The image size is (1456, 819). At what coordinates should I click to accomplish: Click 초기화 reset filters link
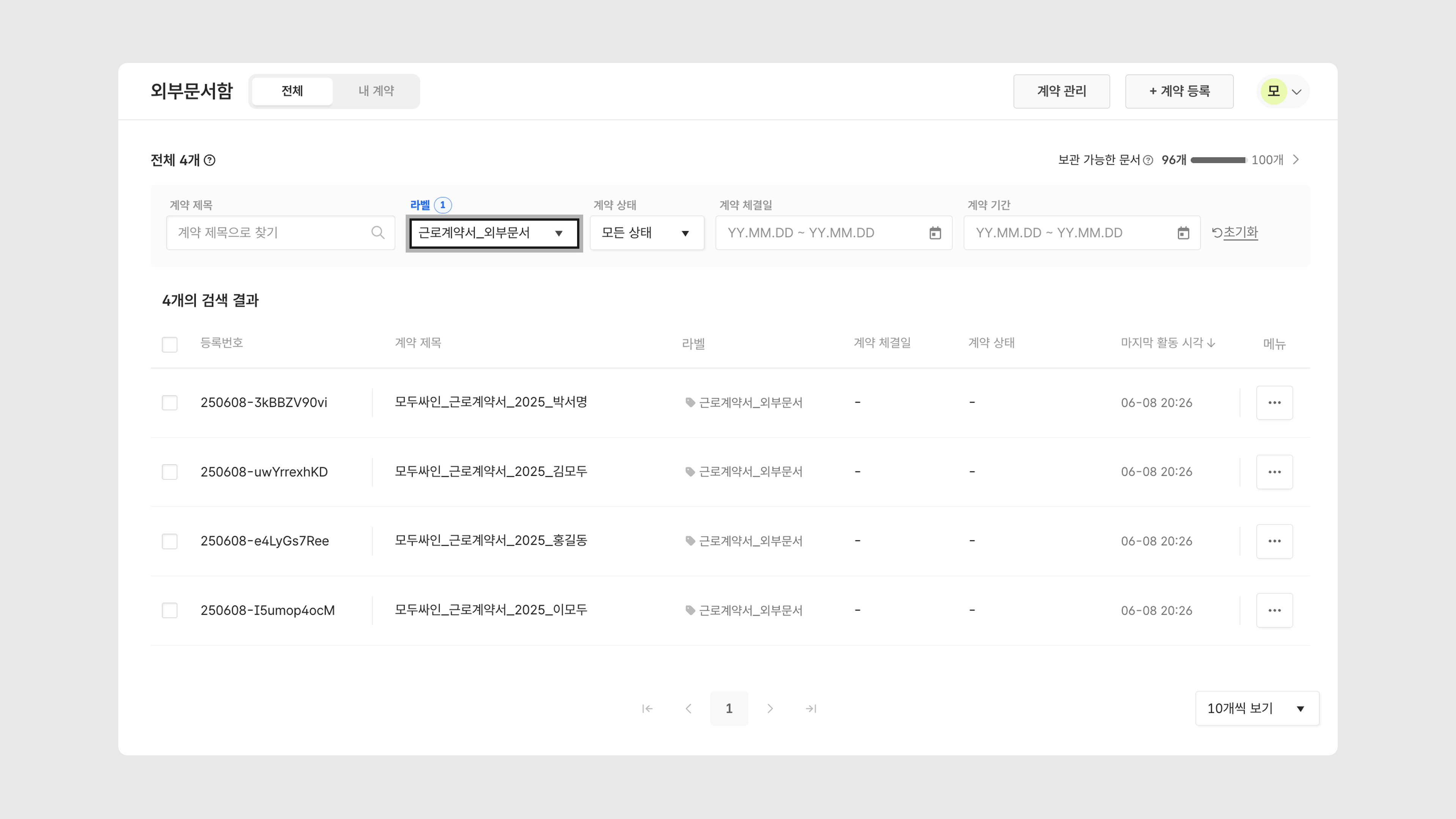[1235, 232]
